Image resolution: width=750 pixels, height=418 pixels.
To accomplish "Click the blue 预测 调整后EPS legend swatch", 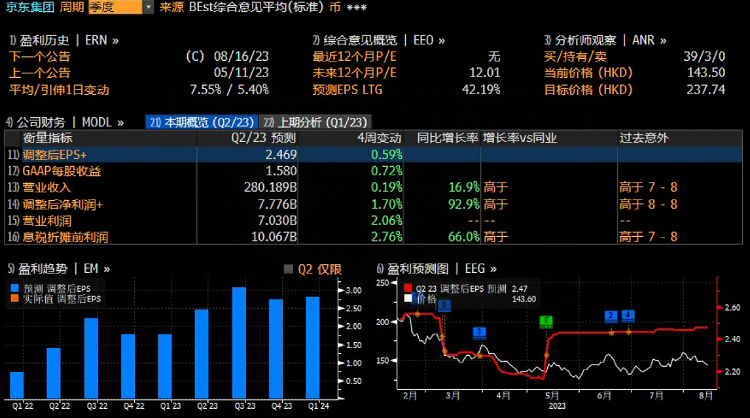I will tap(15, 288).
